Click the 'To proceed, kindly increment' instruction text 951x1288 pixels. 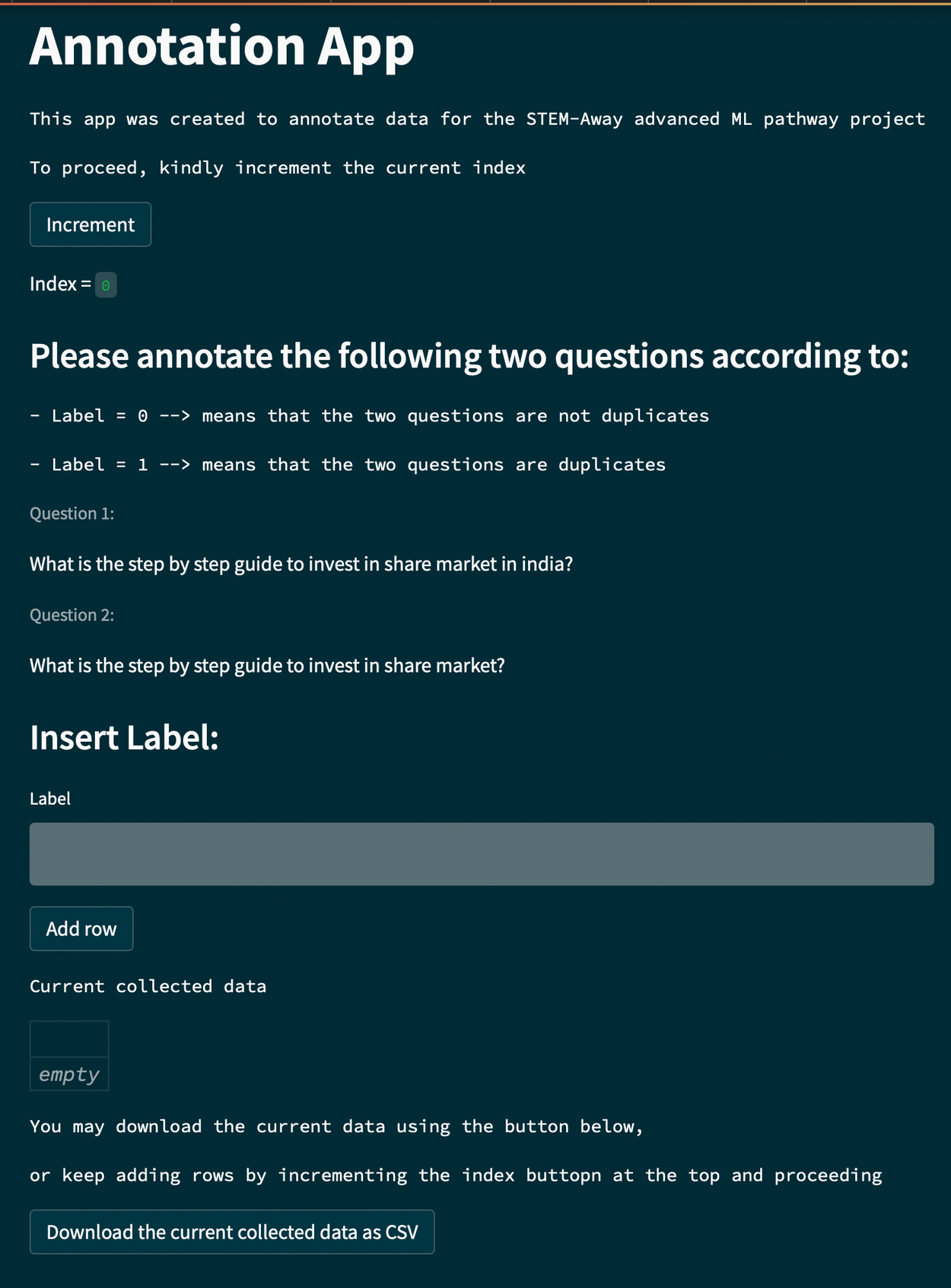click(277, 168)
